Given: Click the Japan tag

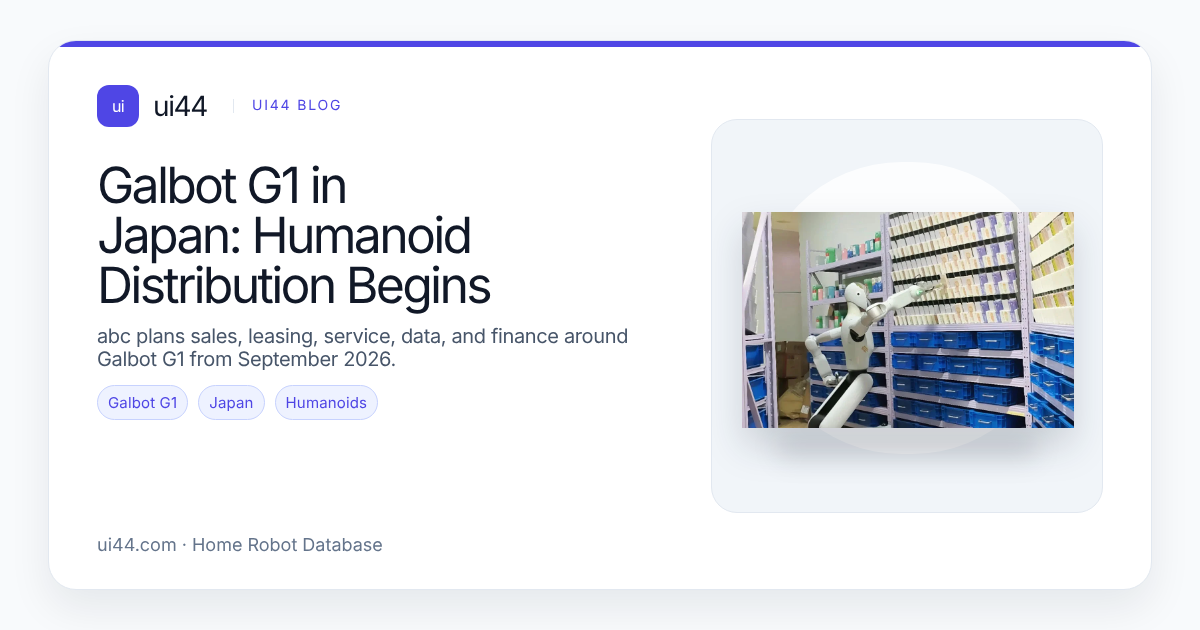Looking at the screenshot, I should (x=231, y=403).
